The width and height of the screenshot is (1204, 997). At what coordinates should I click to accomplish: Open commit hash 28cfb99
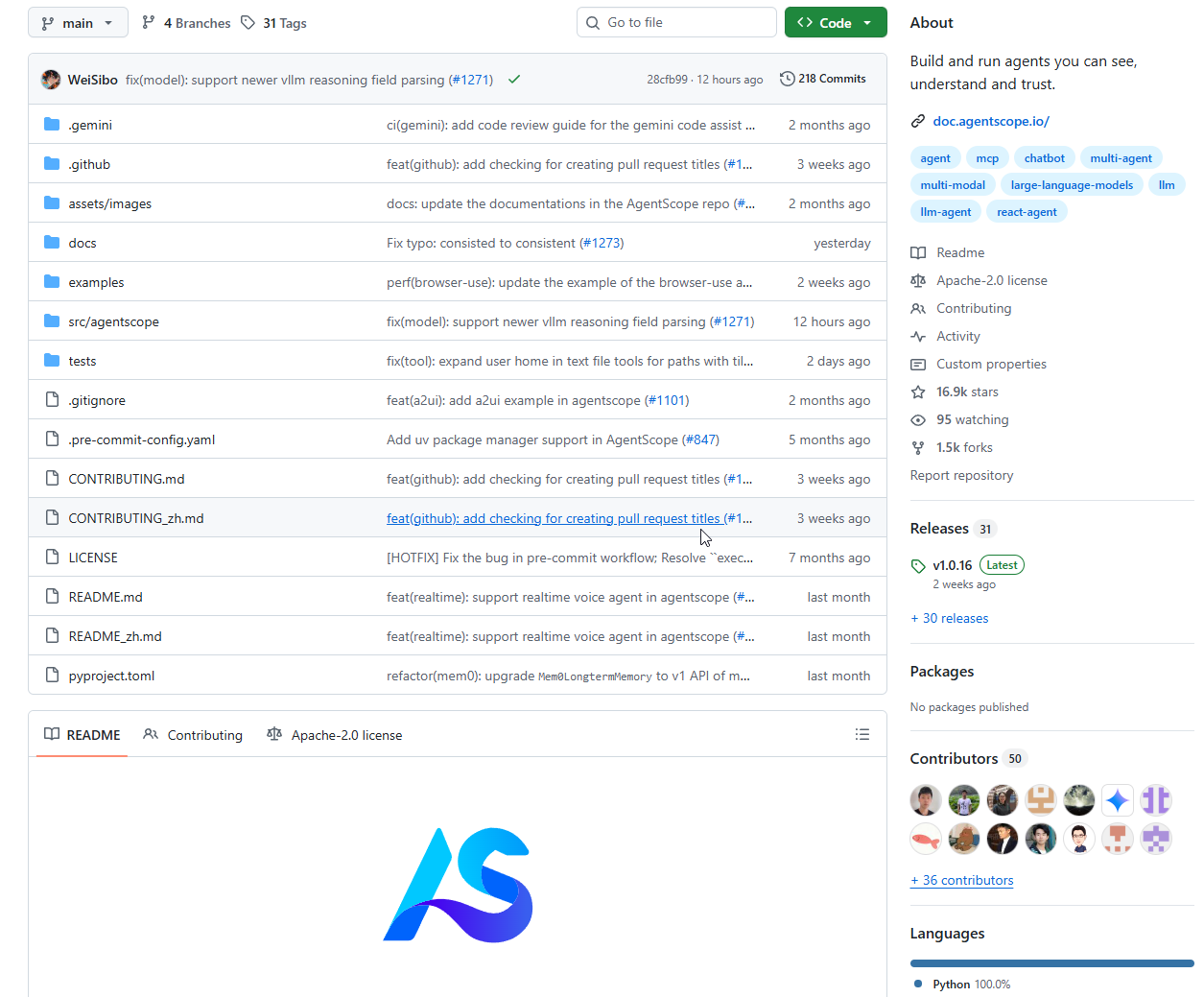pos(667,80)
